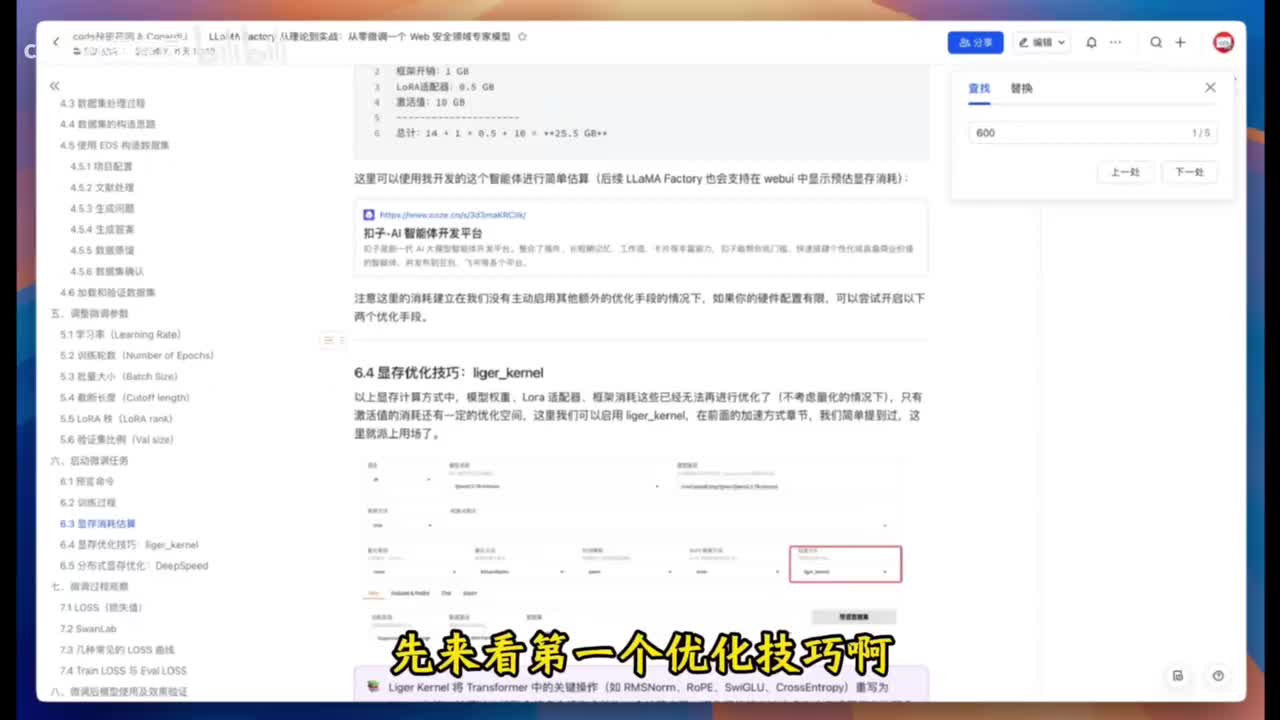This screenshot has width=1280, height=720.
Task: Jump to outline 7.4 Train LOSS 与 Eval LOSS
Action: point(122,670)
